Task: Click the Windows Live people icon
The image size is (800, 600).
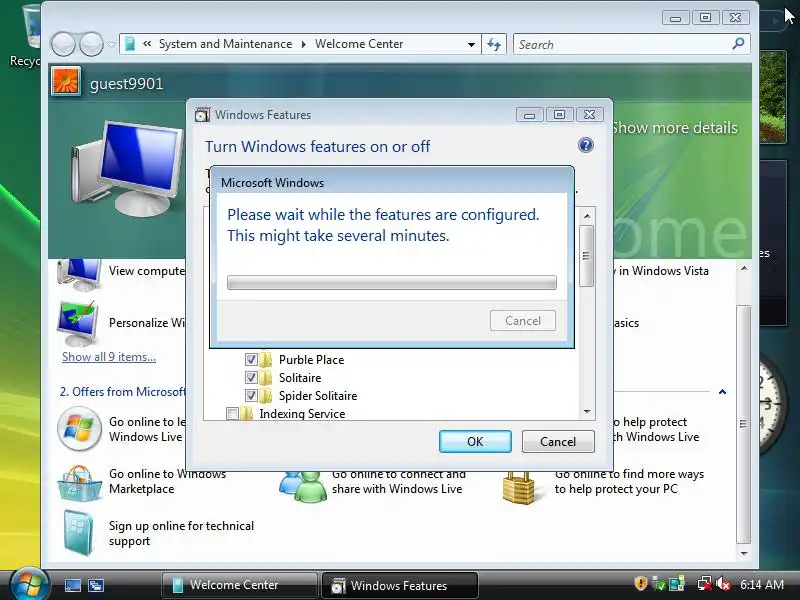Action: (x=303, y=485)
